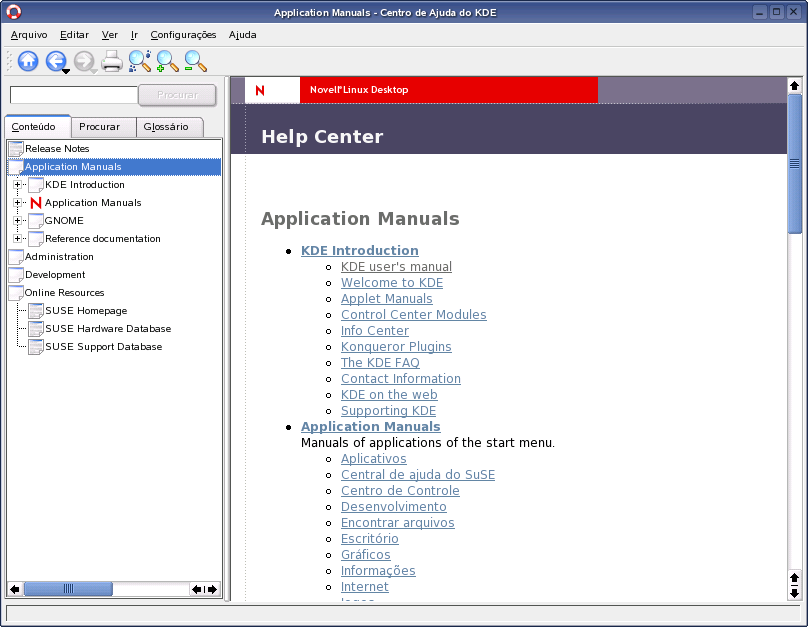Open the Editar menu
Viewport: 808px width, 627px height.
(74, 35)
